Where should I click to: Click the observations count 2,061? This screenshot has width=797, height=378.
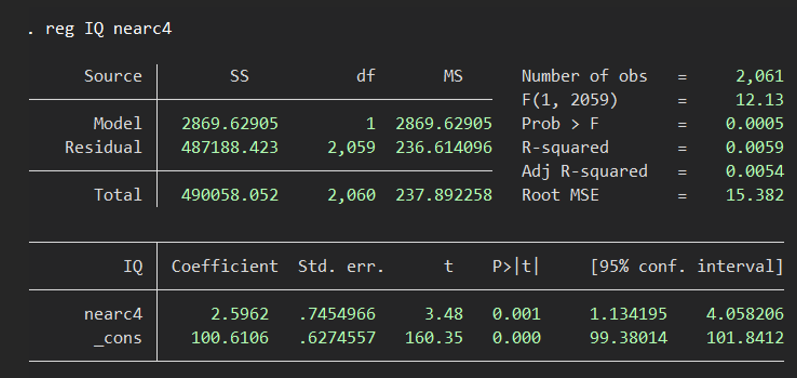759,76
